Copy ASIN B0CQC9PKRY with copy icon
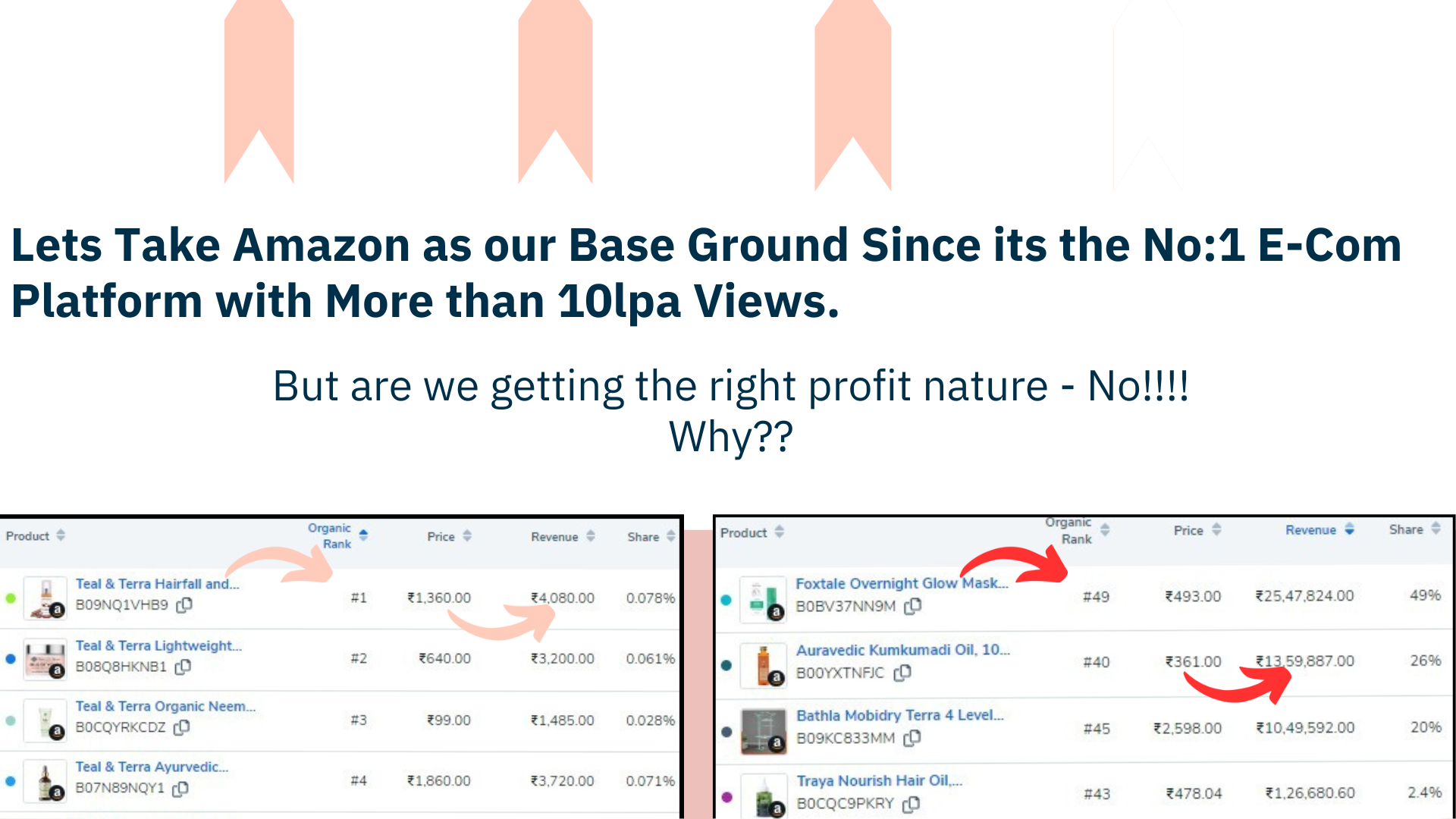 (912, 804)
